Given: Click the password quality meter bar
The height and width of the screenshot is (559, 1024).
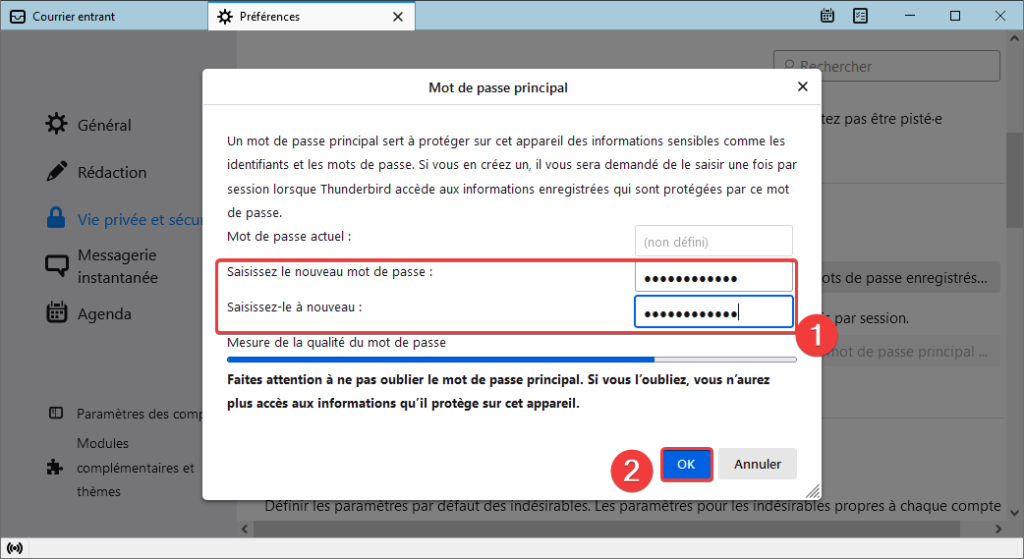Looking at the screenshot, I should (x=511, y=359).
